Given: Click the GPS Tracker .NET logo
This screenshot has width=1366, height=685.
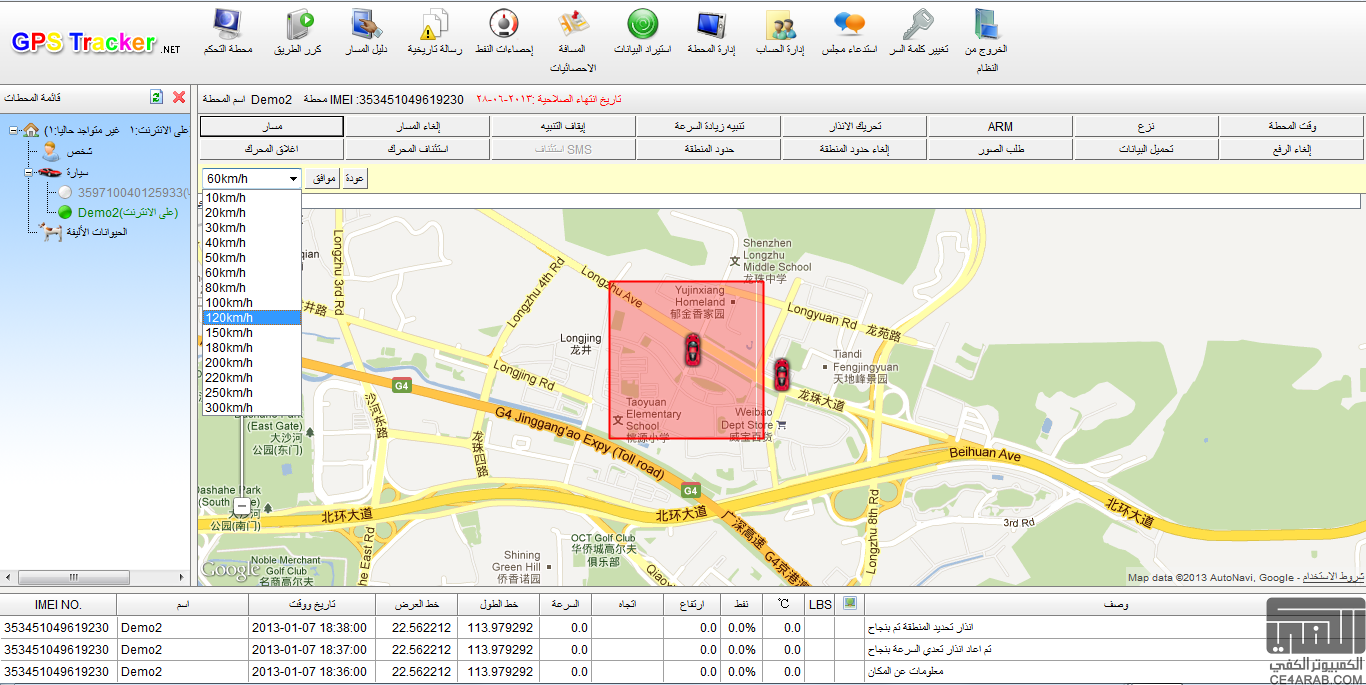Looking at the screenshot, I should tap(96, 42).
